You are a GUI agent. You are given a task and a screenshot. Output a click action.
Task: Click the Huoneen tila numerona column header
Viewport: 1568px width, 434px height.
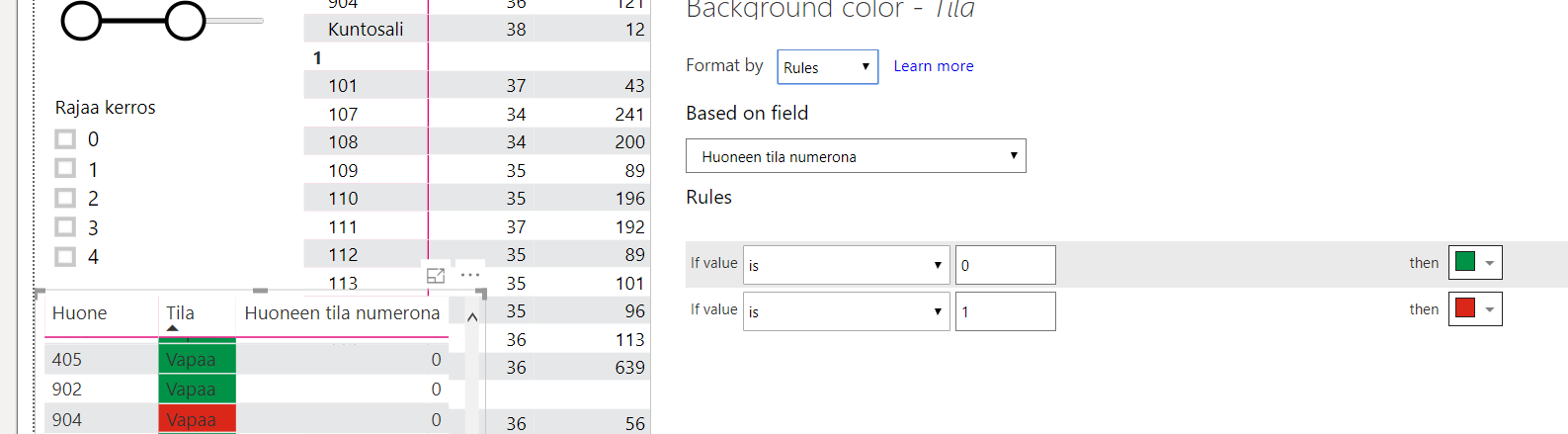[x=342, y=313]
